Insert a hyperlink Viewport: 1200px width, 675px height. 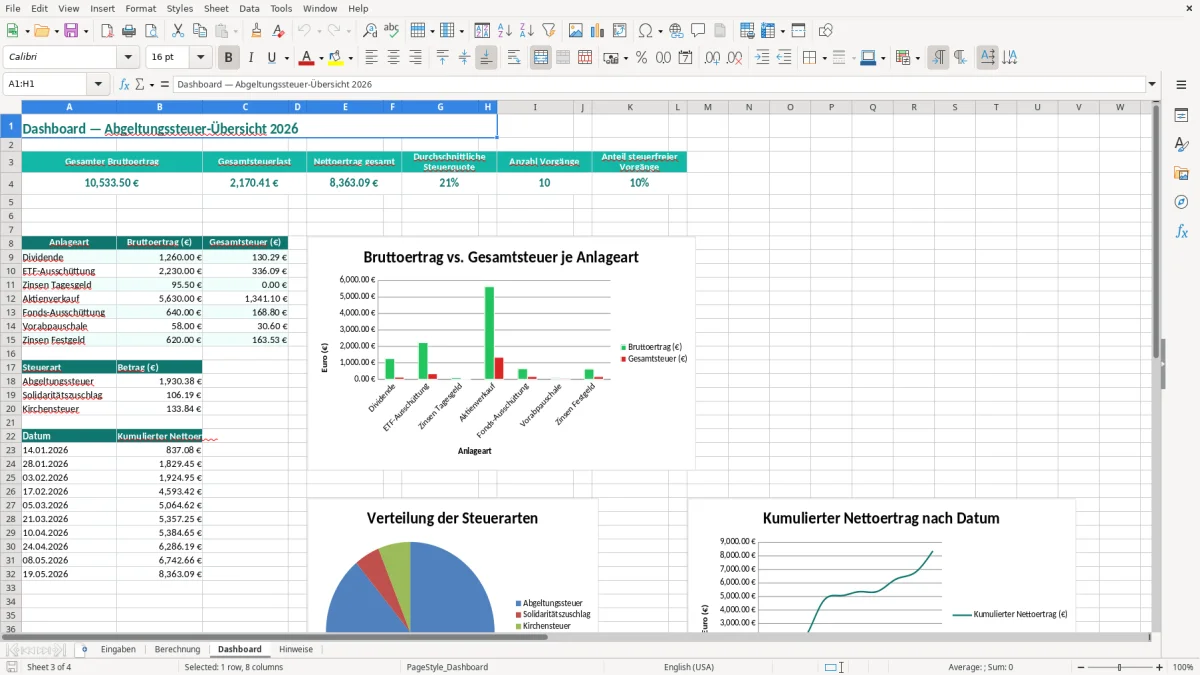pyautogui.click(x=676, y=31)
